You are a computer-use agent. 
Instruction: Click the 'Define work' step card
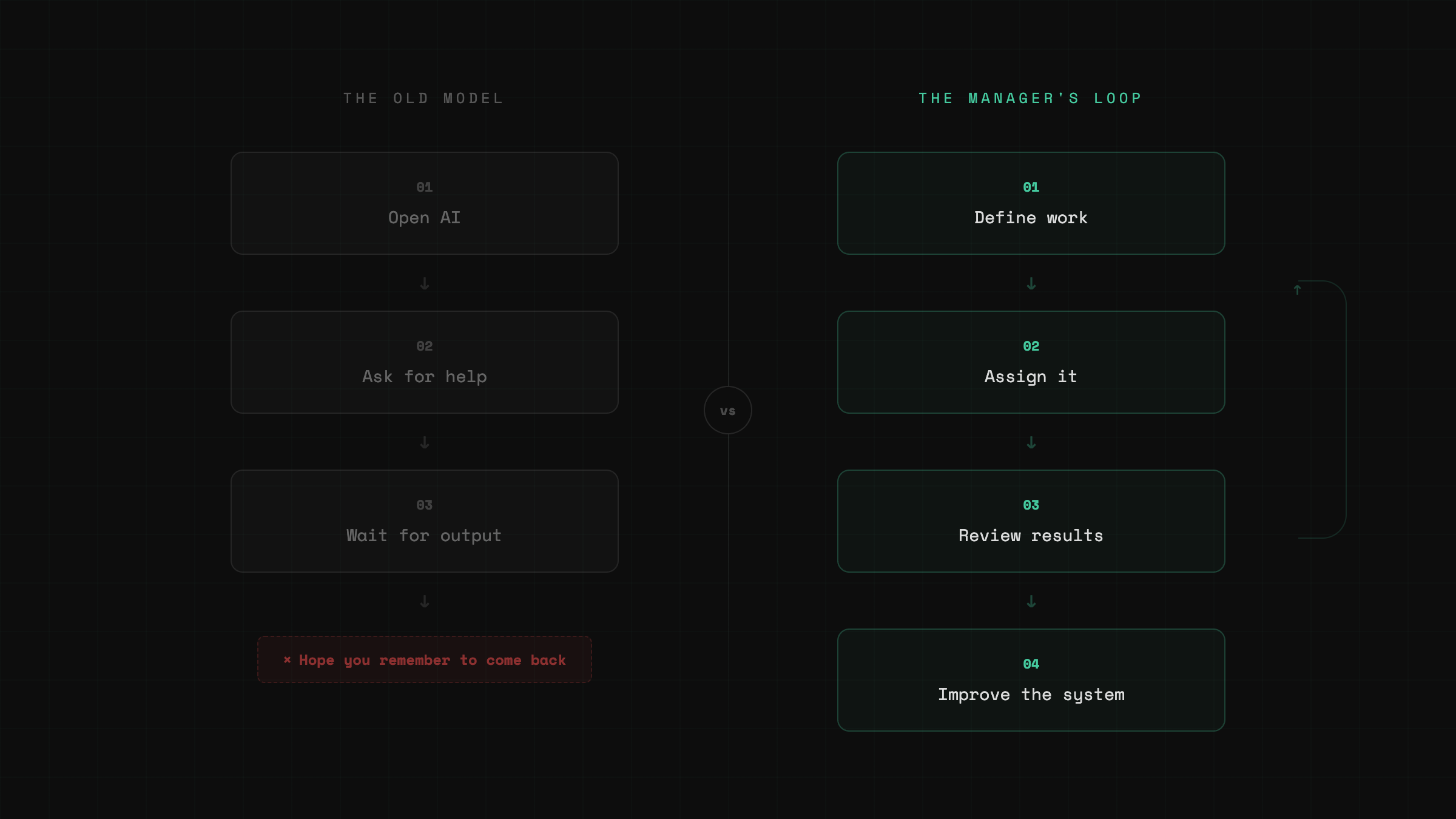(x=1031, y=203)
